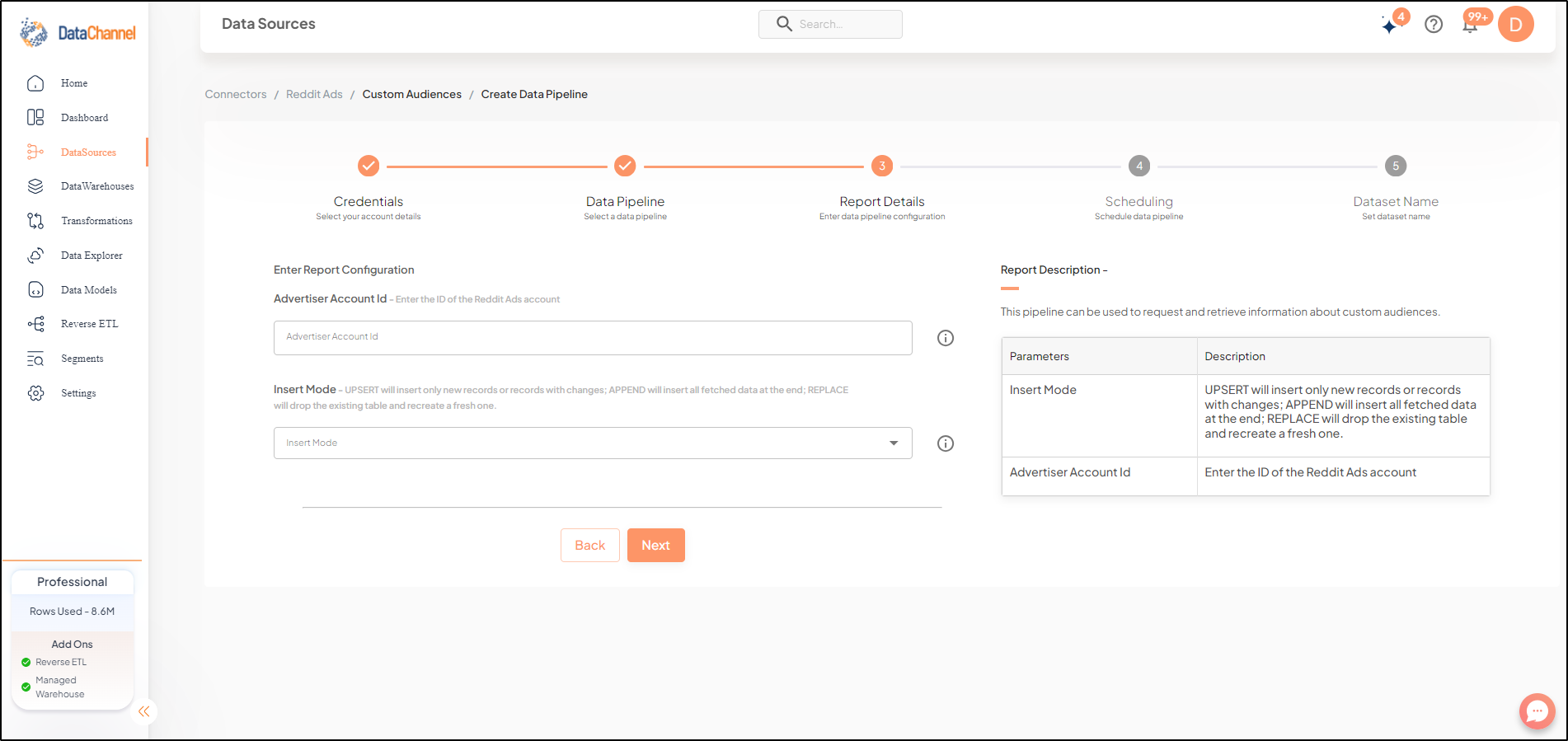Click the Professional plan label

[73, 582]
